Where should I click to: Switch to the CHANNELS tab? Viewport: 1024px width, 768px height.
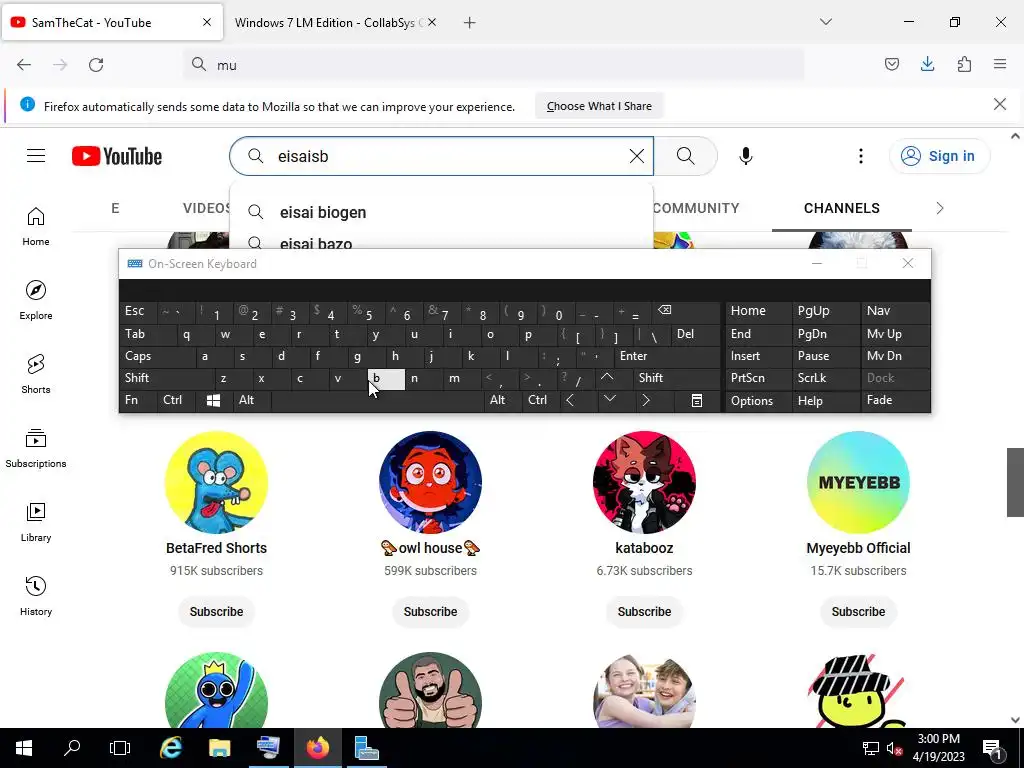click(841, 208)
